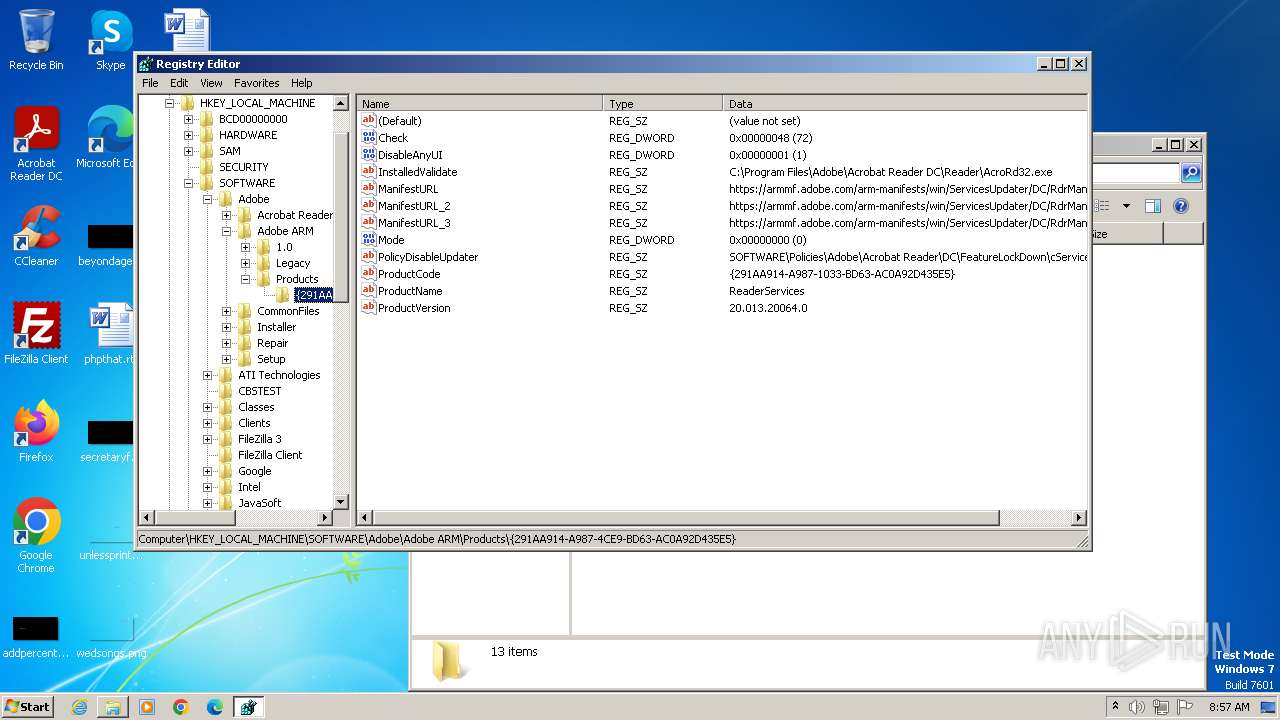Click the Start button
The width and height of the screenshot is (1280, 720).
tap(27, 706)
